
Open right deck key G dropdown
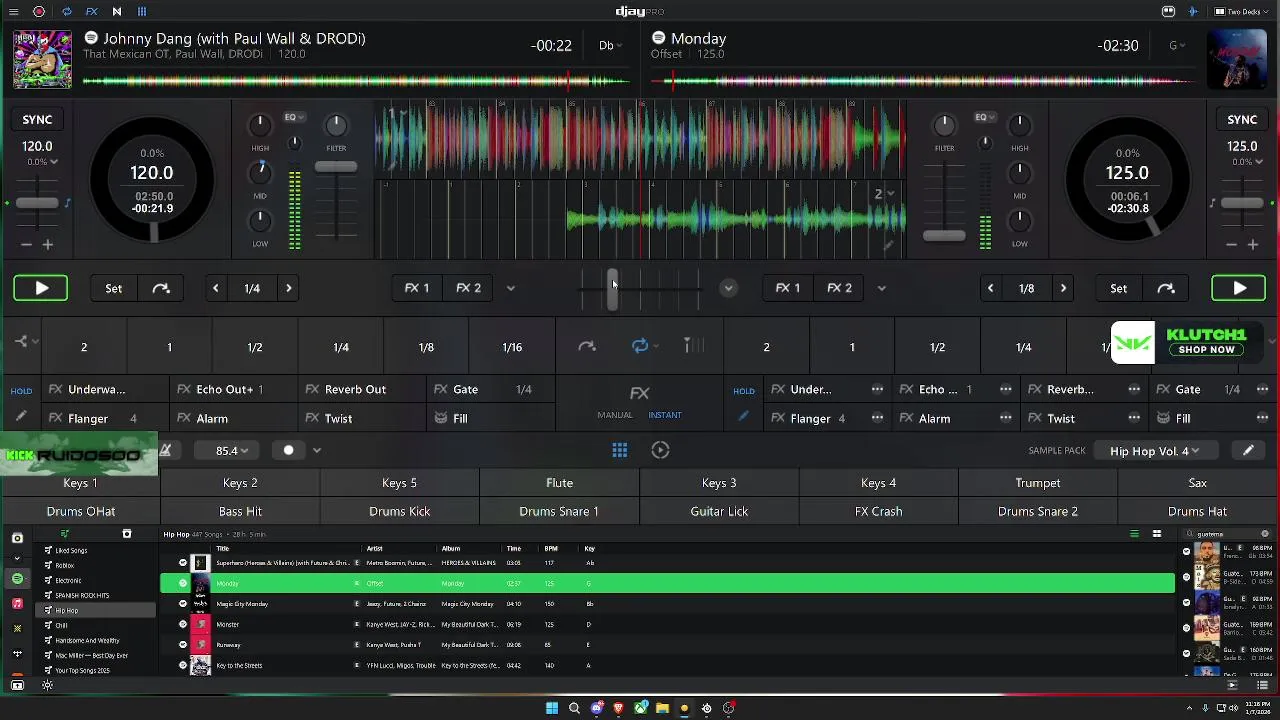(x=1177, y=45)
